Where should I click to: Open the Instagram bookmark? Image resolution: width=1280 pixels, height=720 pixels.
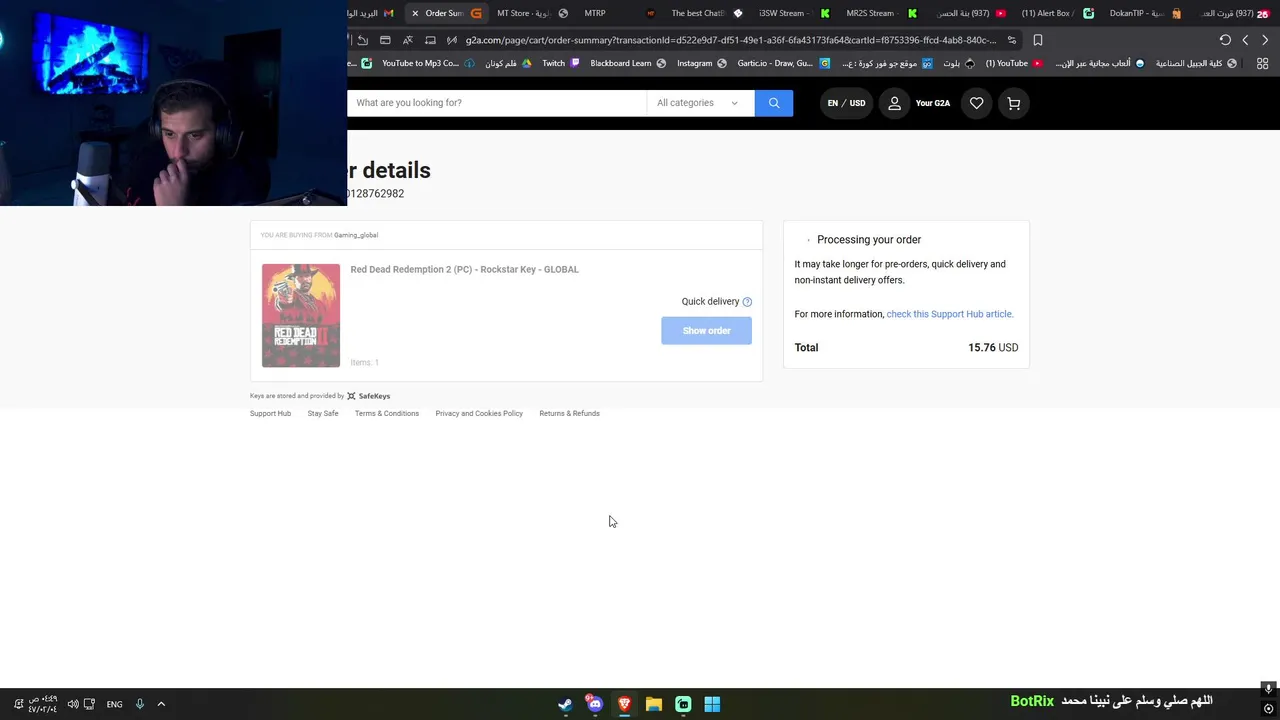(x=702, y=63)
